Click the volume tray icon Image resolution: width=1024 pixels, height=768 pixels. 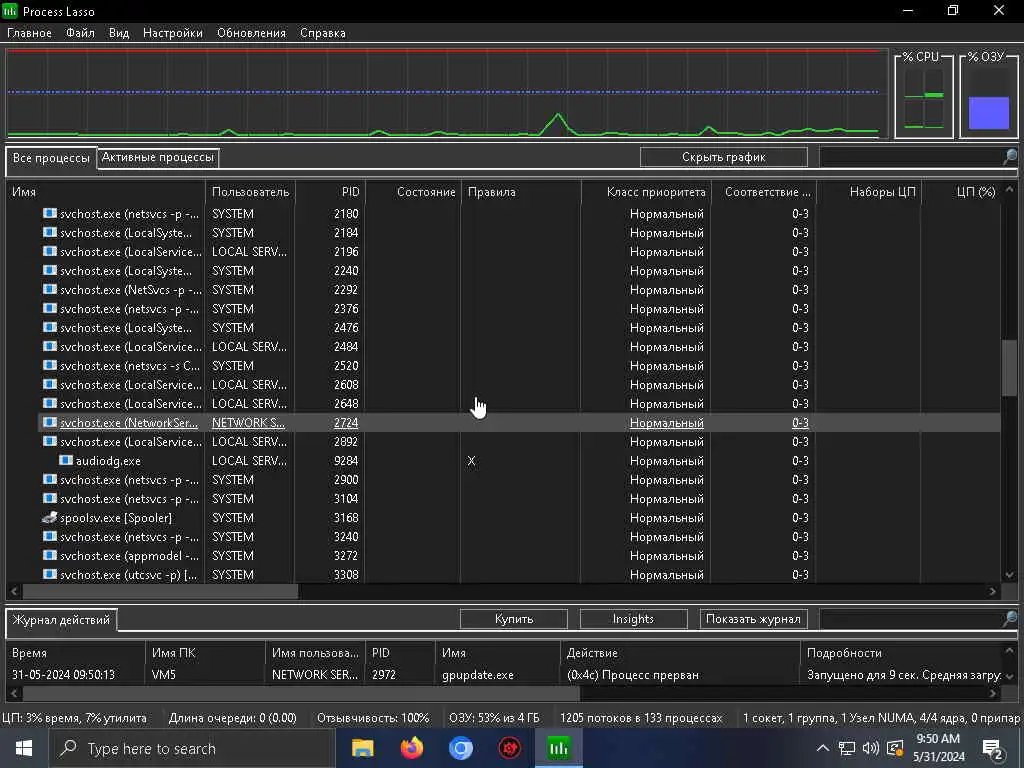pos(870,748)
